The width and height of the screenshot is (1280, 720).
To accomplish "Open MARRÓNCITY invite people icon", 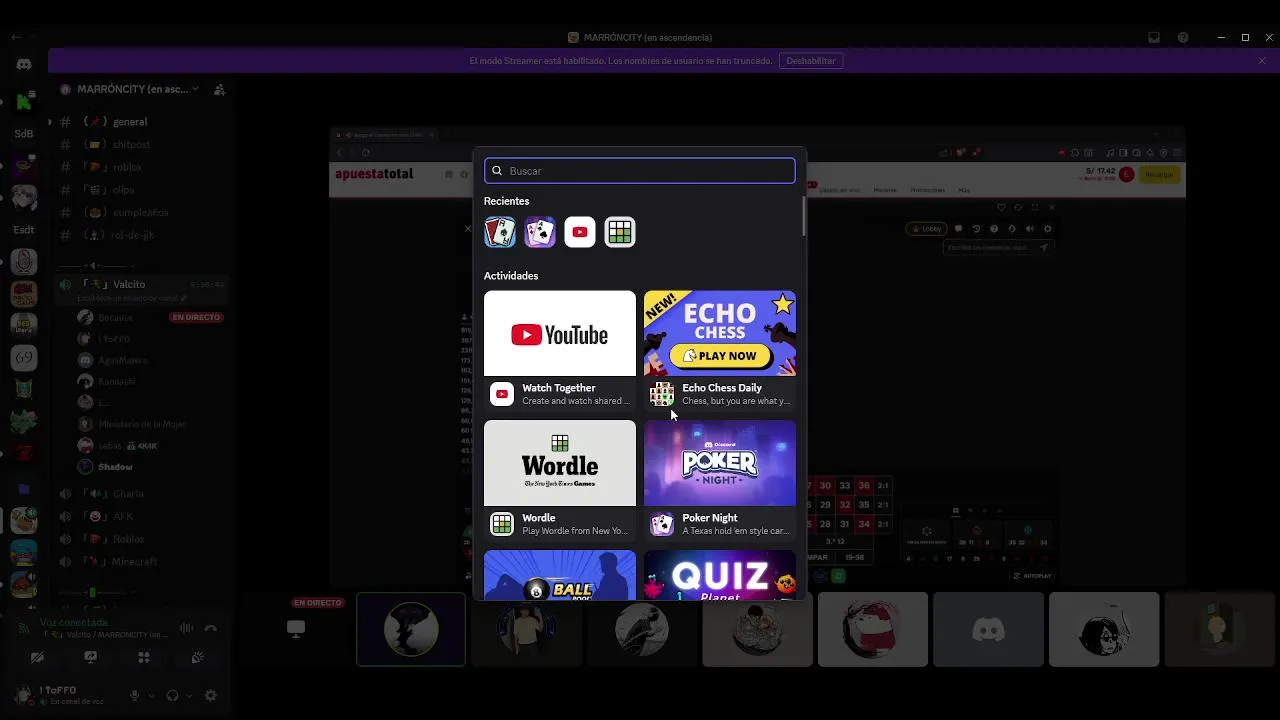I will 219,89.
